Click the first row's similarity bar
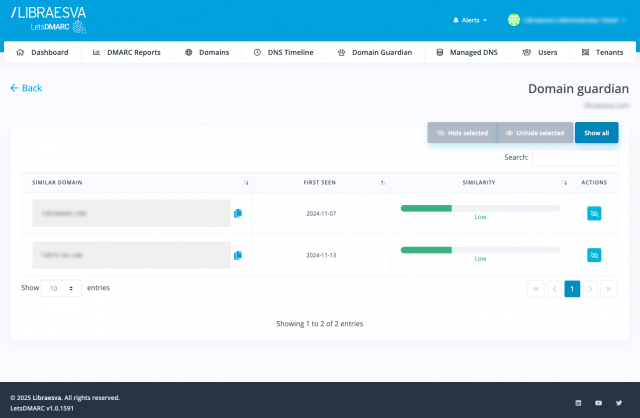Image resolution: width=640 pixels, height=418 pixels. pyautogui.click(x=480, y=208)
